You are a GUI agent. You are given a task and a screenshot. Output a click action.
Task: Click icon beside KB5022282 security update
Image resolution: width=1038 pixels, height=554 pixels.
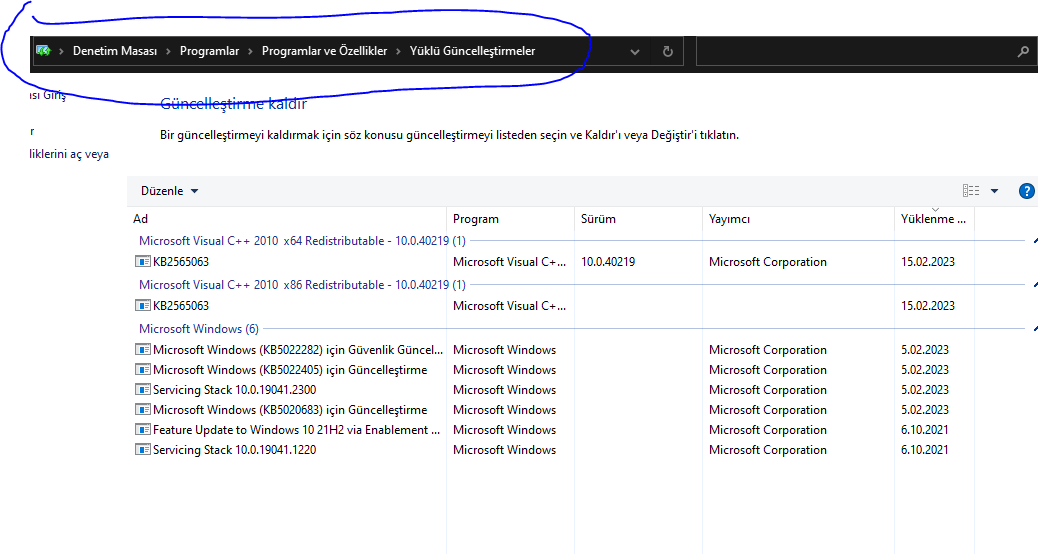click(x=142, y=349)
